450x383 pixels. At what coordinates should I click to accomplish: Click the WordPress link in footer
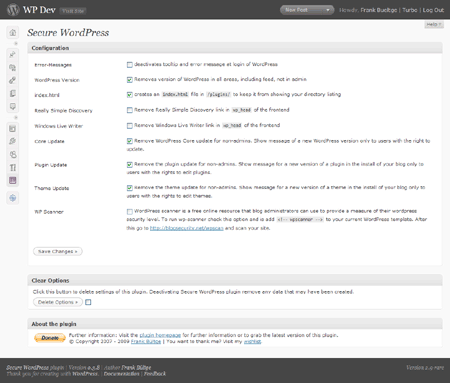click(85, 374)
